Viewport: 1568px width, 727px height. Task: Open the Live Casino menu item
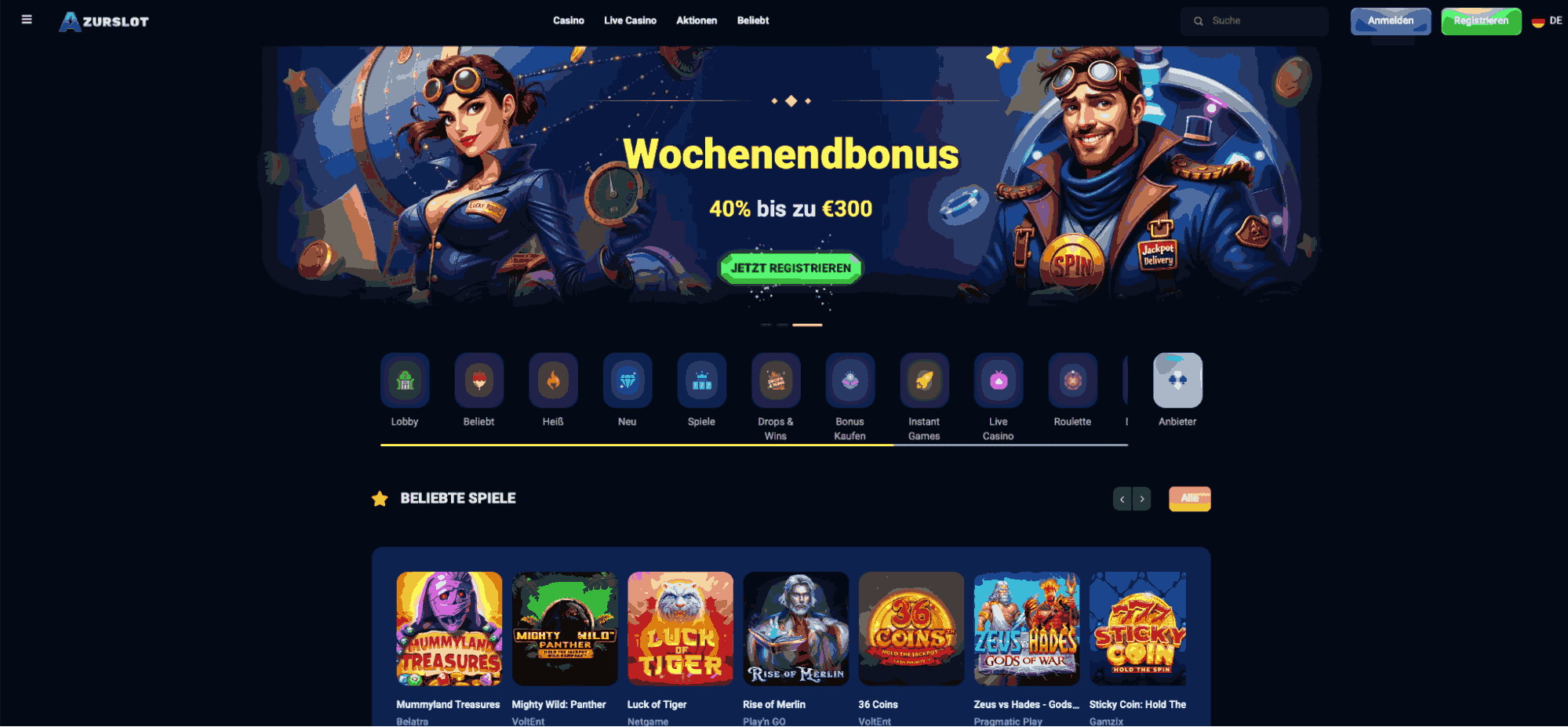click(x=630, y=20)
